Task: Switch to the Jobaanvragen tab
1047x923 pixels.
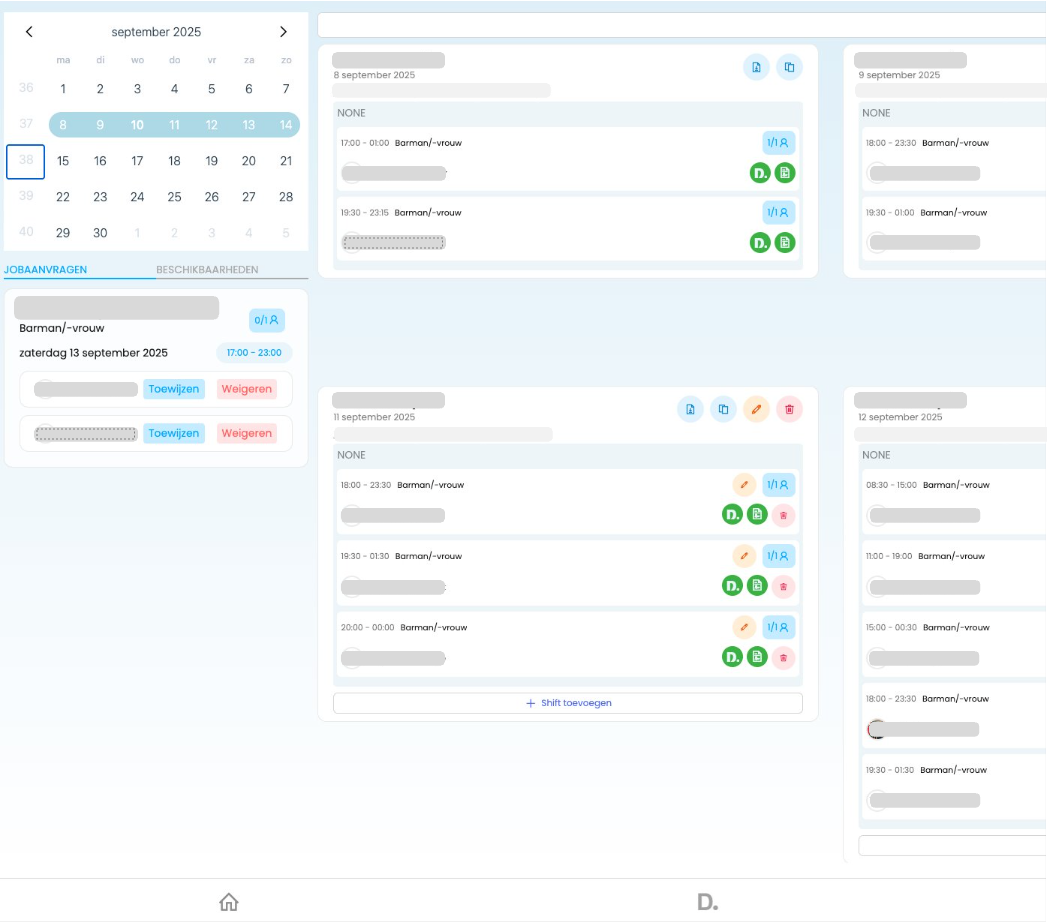Action: tap(45, 270)
